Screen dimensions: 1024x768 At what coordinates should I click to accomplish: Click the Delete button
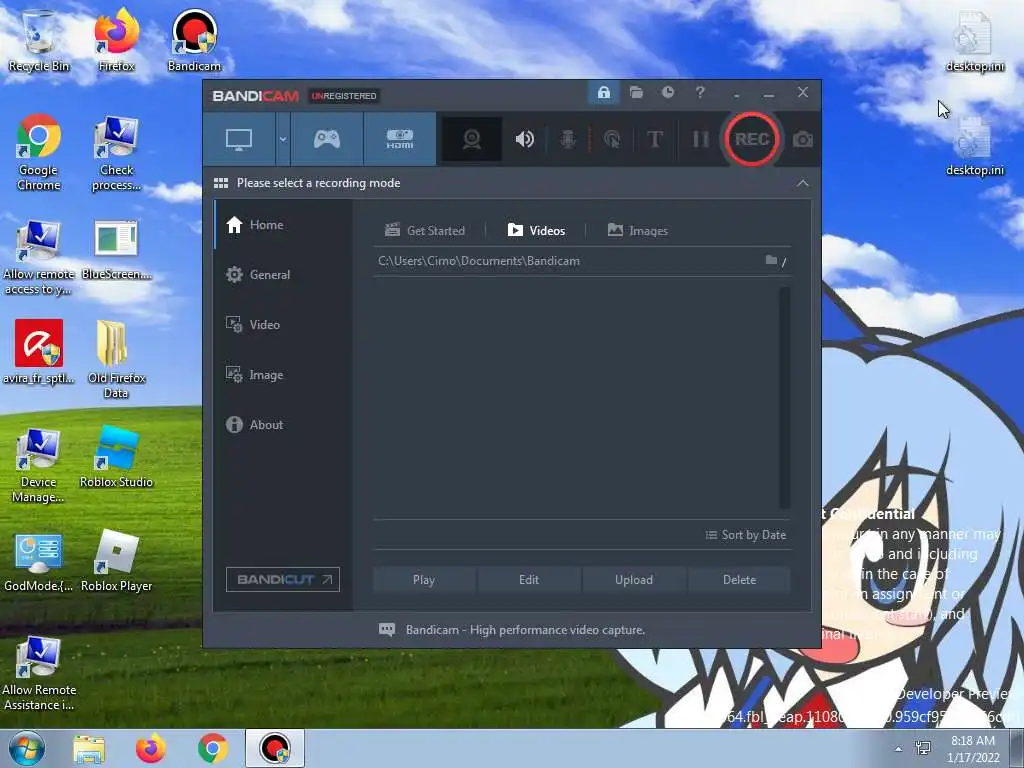(739, 580)
